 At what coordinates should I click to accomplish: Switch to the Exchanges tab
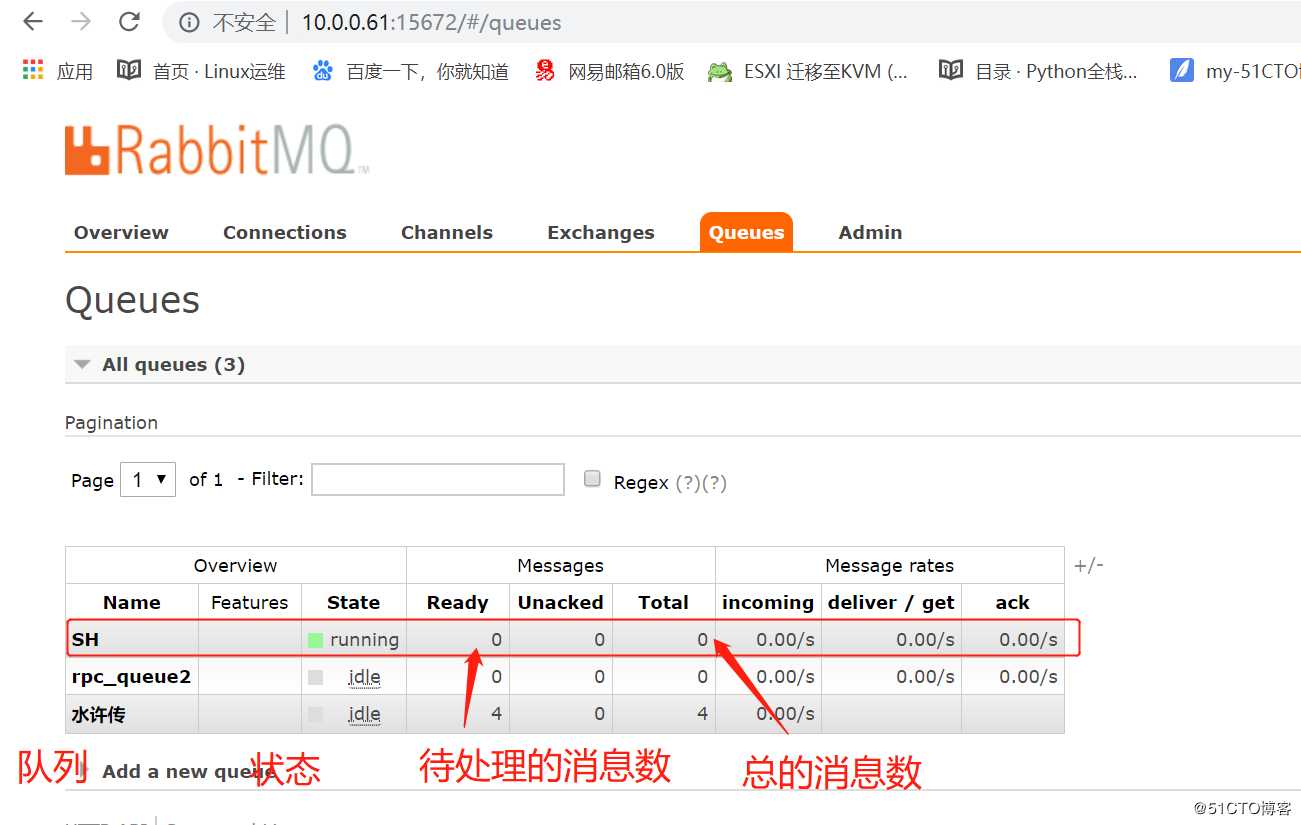[x=601, y=232]
